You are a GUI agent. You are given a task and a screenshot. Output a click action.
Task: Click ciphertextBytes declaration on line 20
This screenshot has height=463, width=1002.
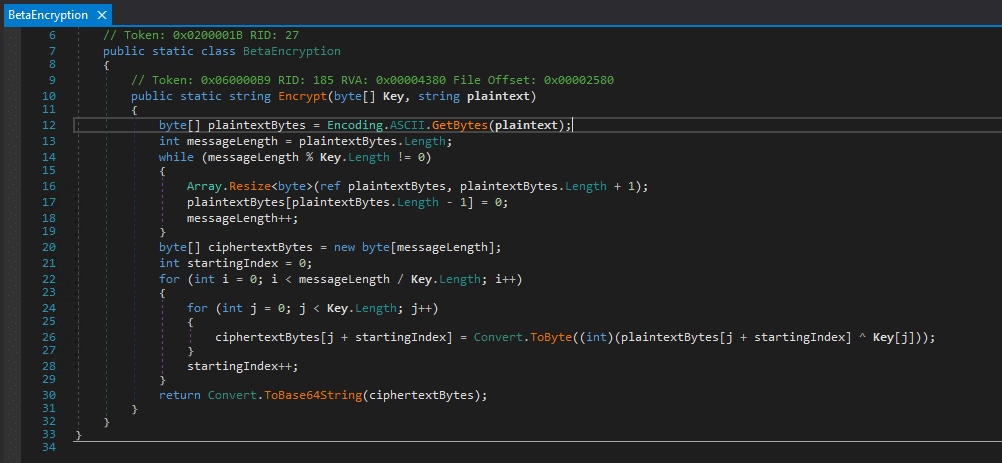coord(261,248)
